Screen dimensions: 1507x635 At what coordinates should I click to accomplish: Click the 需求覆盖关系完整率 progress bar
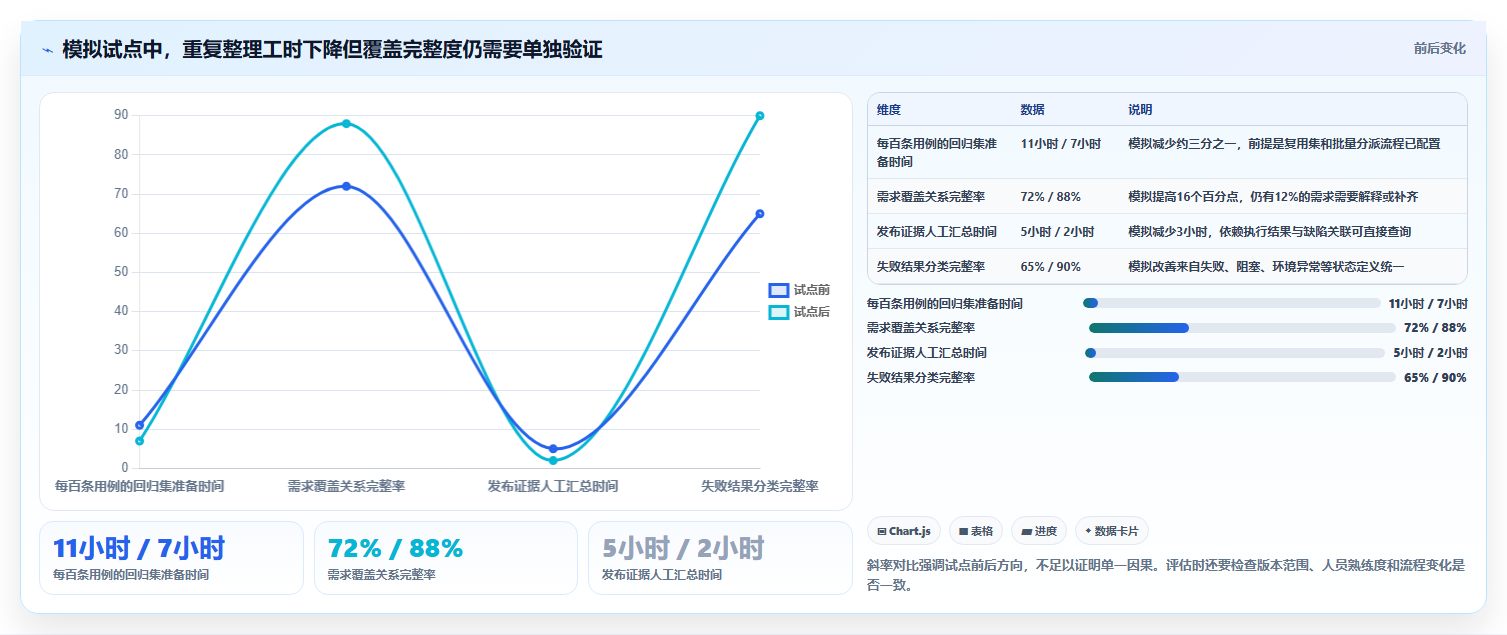pos(1242,328)
